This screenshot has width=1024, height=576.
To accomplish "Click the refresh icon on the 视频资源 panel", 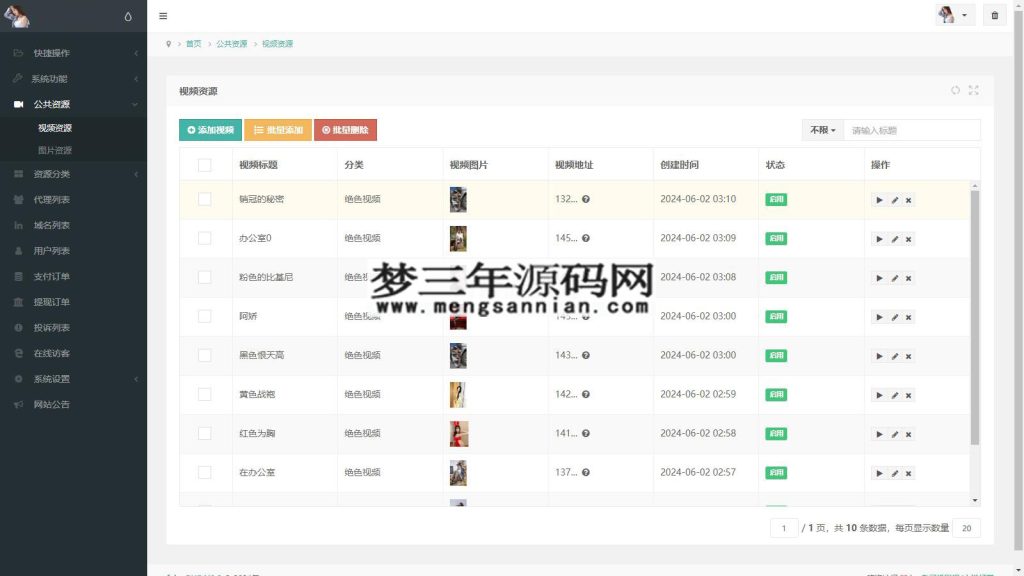I will (x=954, y=90).
